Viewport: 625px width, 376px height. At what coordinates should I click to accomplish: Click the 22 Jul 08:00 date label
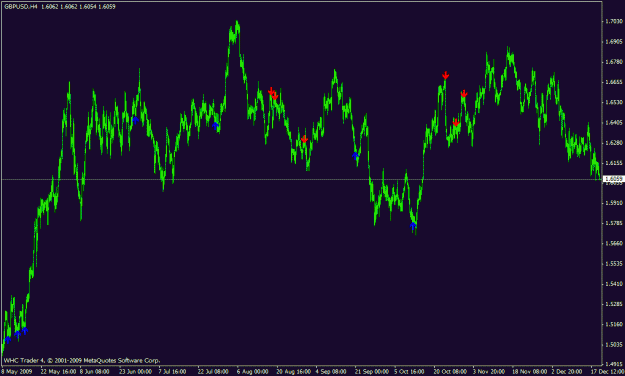pos(213,372)
